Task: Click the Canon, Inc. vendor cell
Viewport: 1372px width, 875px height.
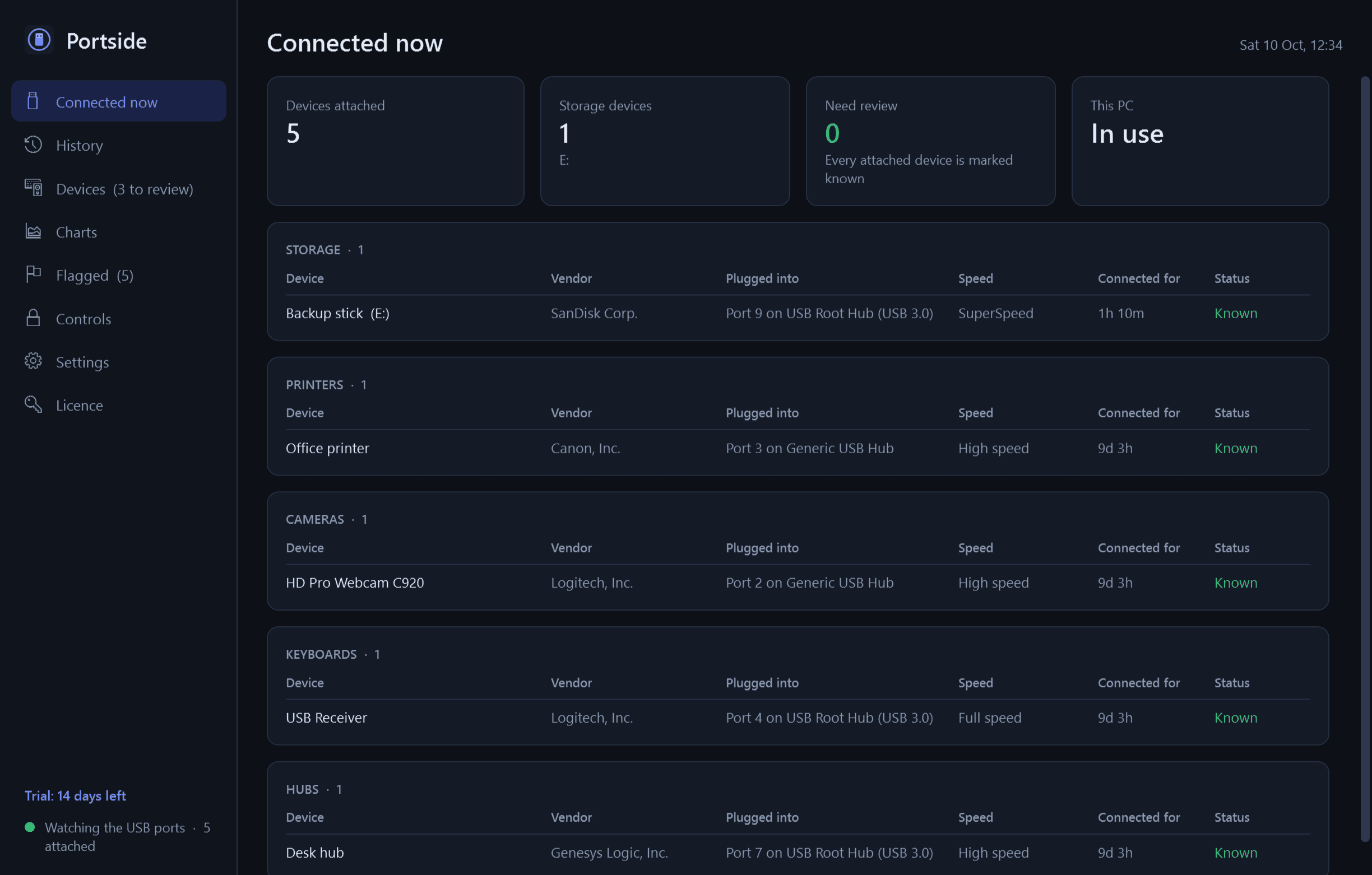Action: (x=586, y=448)
